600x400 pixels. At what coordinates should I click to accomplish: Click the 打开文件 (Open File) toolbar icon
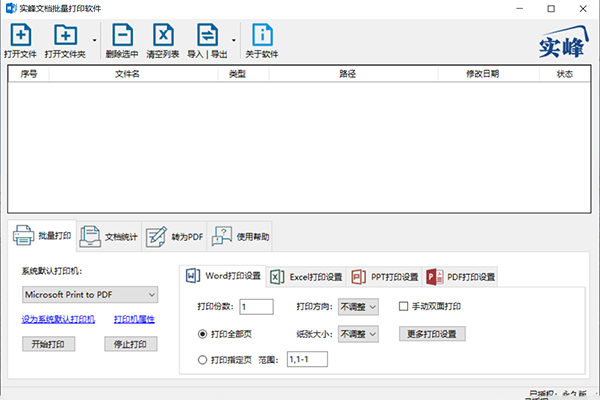(20, 36)
